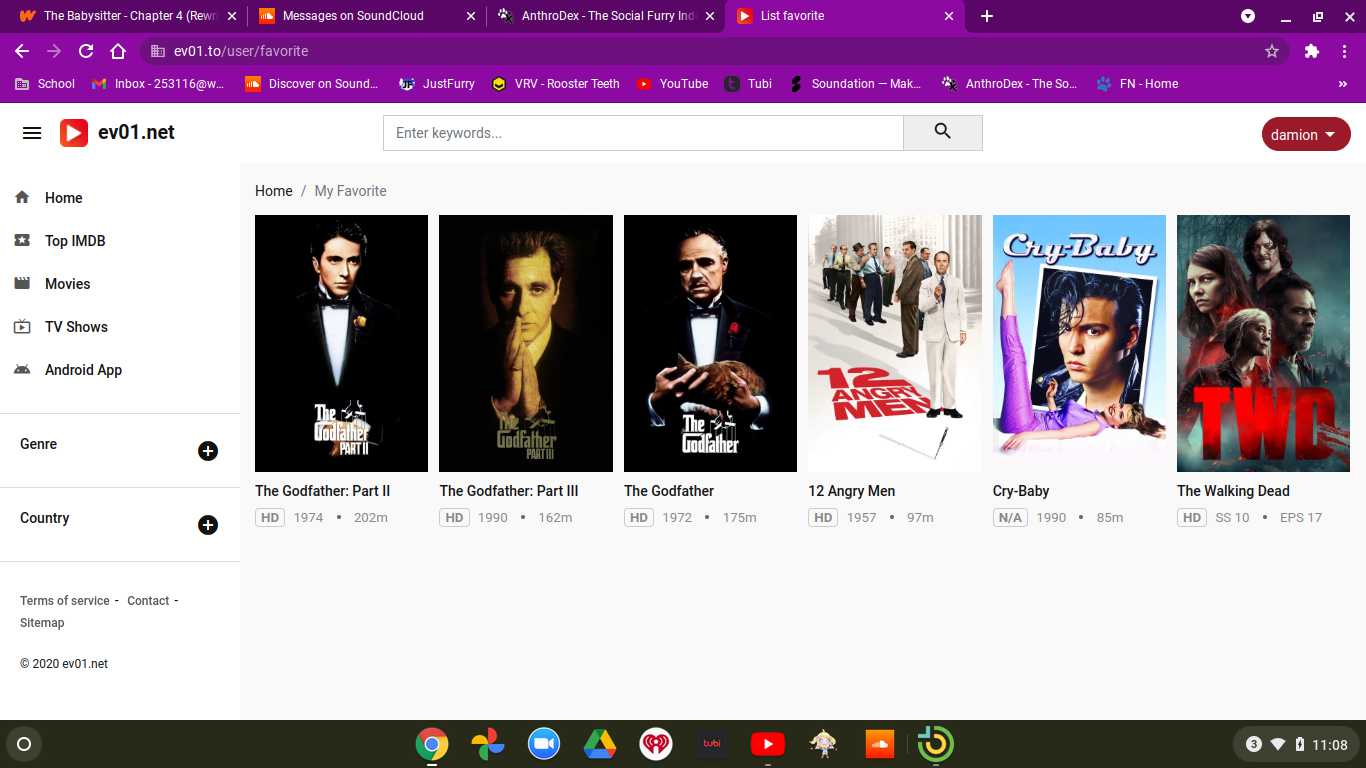Viewport: 1366px width, 768px height.
Task: Close the Messages on SoundCloud tab
Action: 471,16
